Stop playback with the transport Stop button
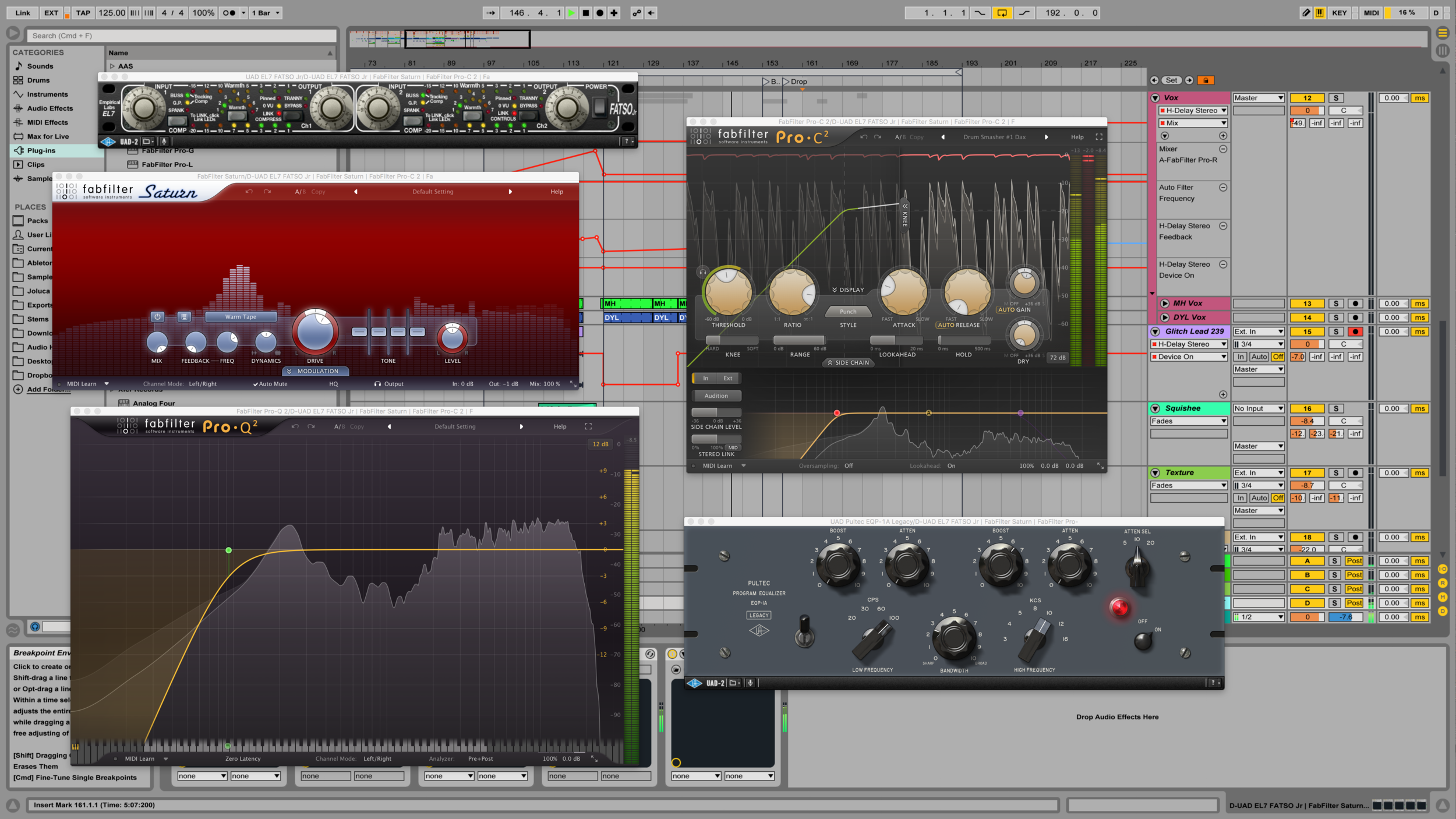The image size is (1456, 819). [586, 13]
